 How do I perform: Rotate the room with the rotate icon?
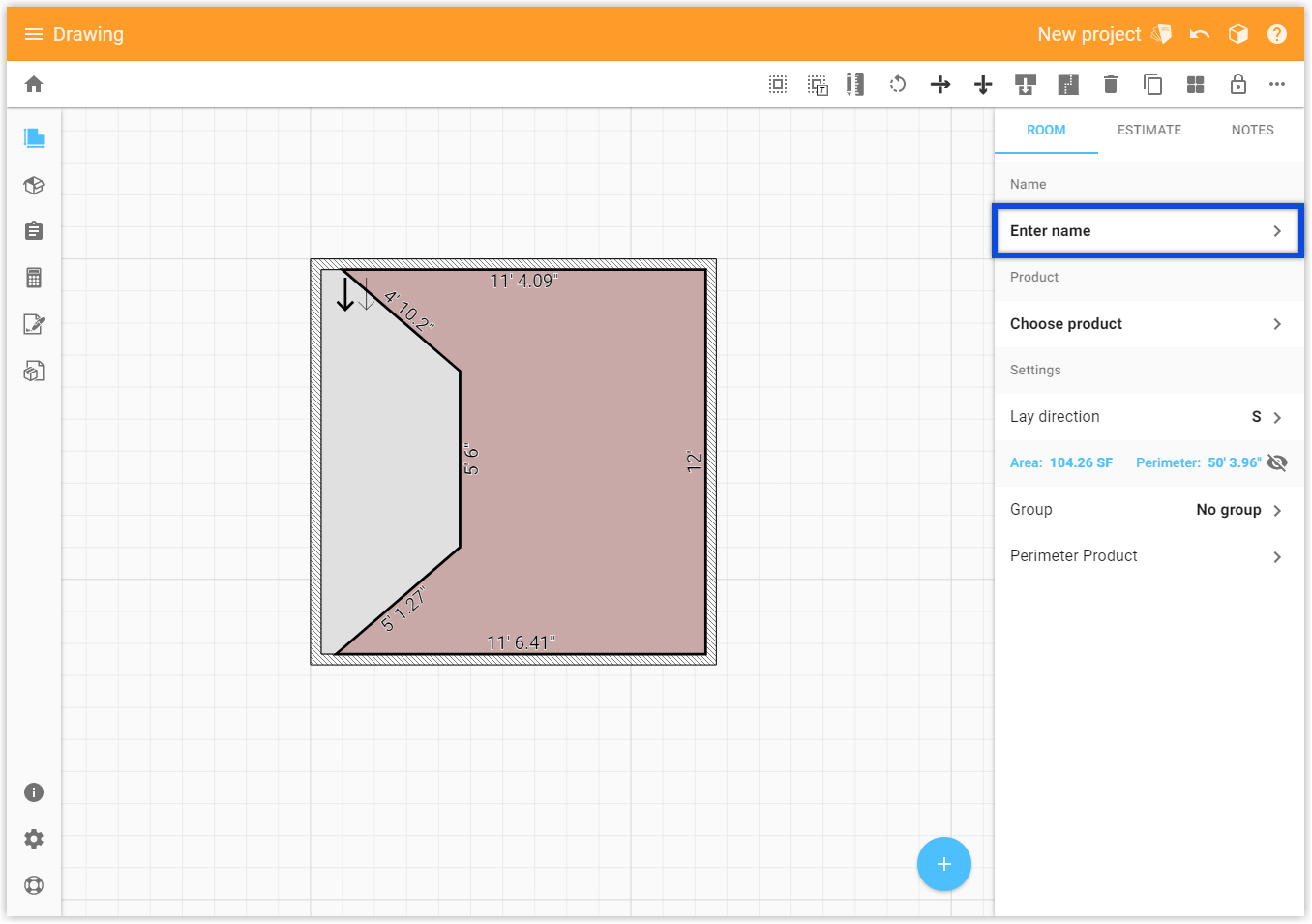898,84
